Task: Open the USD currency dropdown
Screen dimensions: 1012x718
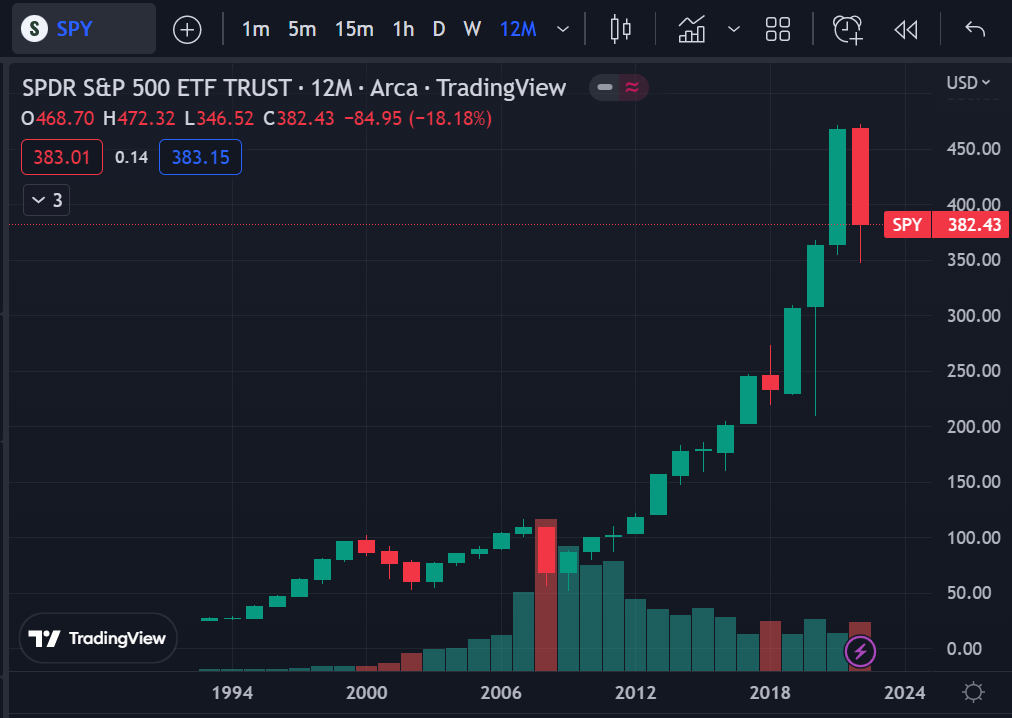Action: click(x=968, y=83)
